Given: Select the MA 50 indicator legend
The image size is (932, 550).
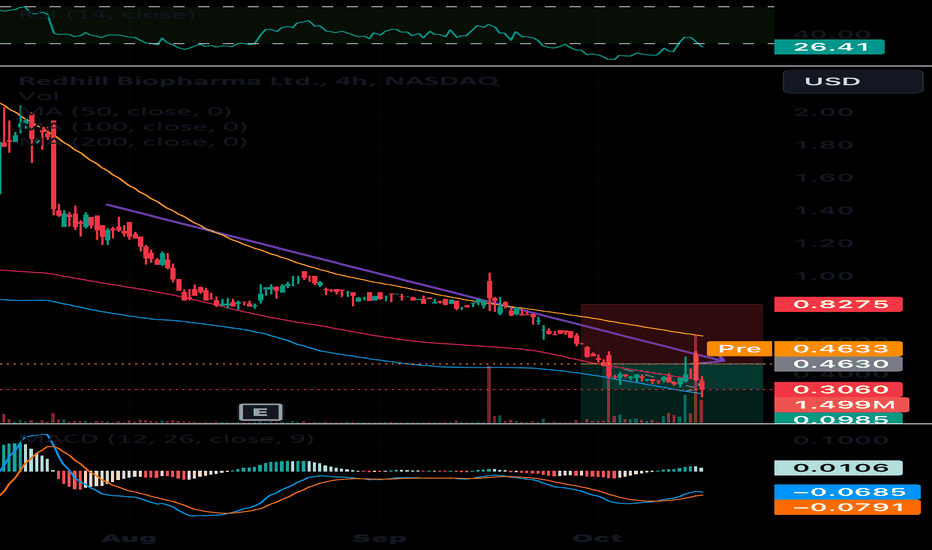Looking at the screenshot, I should [x=125, y=111].
